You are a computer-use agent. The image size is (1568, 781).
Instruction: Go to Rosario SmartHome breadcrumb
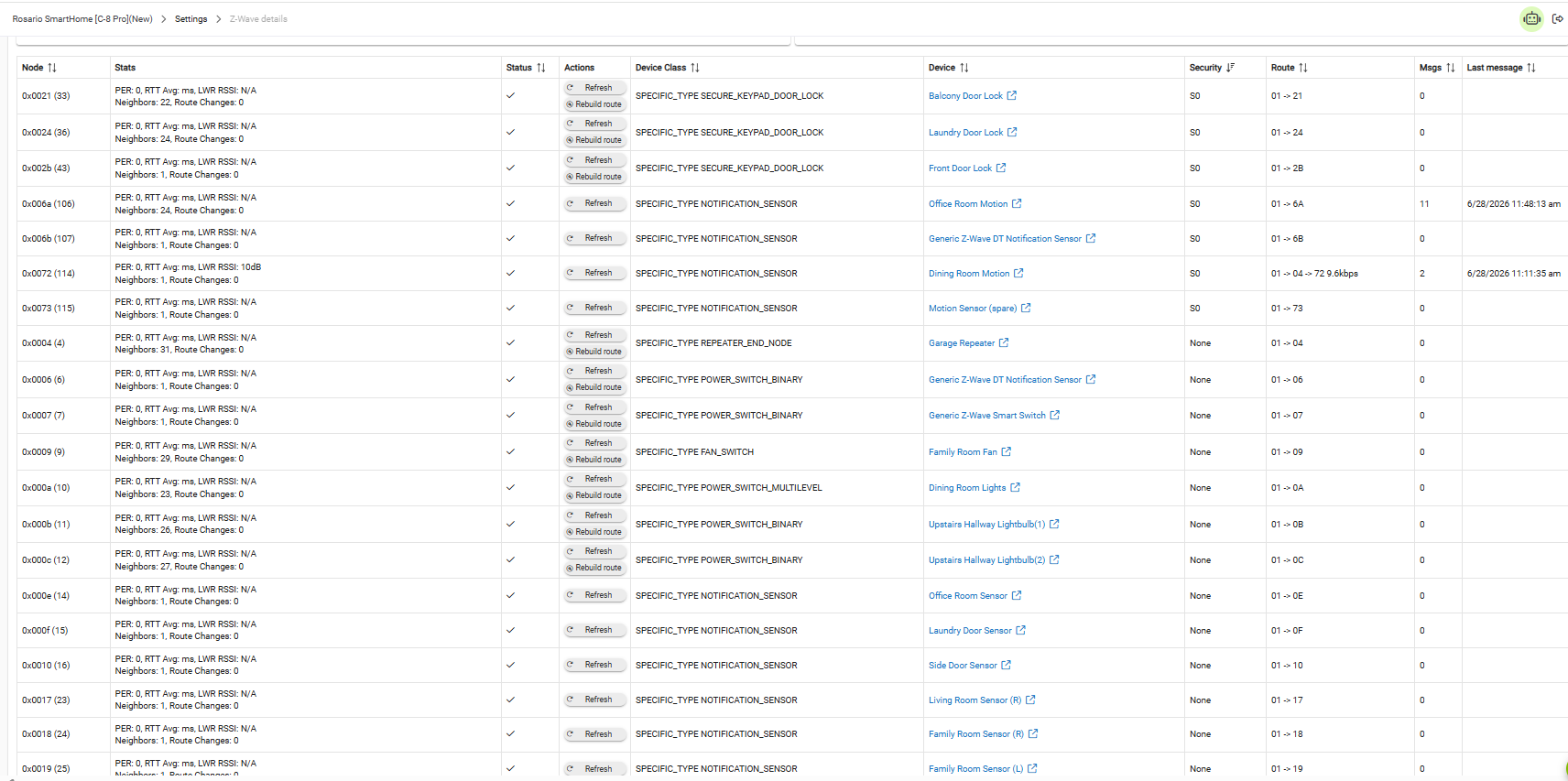point(82,19)
